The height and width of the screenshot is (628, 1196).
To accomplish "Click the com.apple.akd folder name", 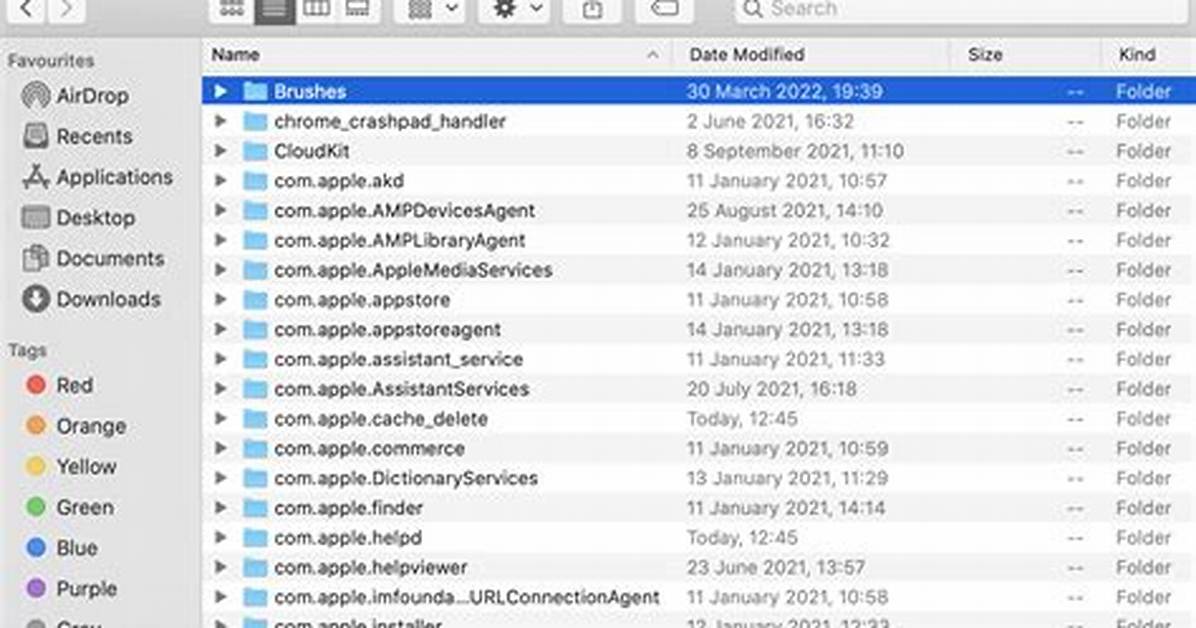I will coord(339,181).
